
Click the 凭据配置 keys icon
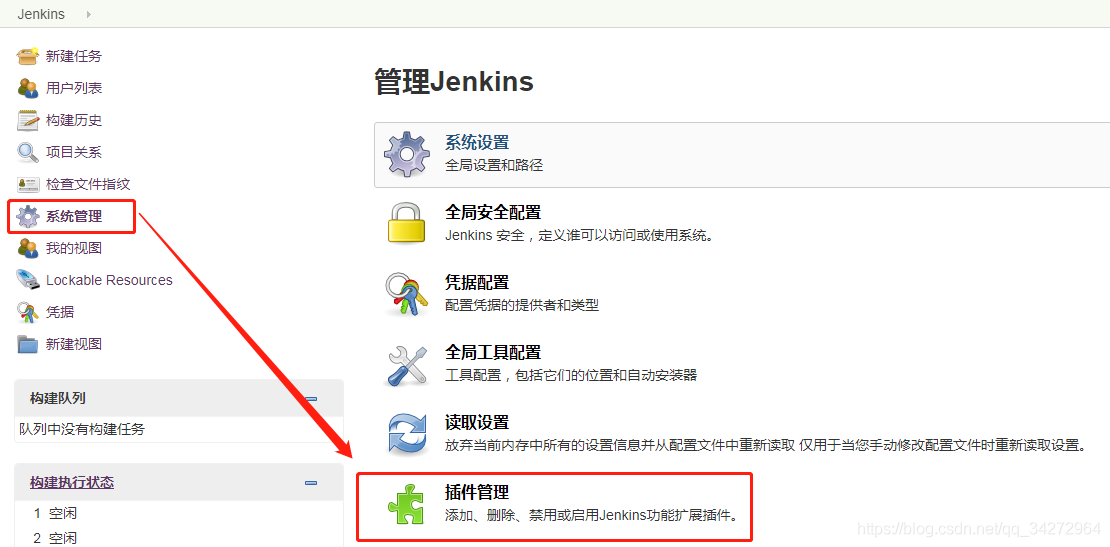pyautogui.click(x=406, y=293)
